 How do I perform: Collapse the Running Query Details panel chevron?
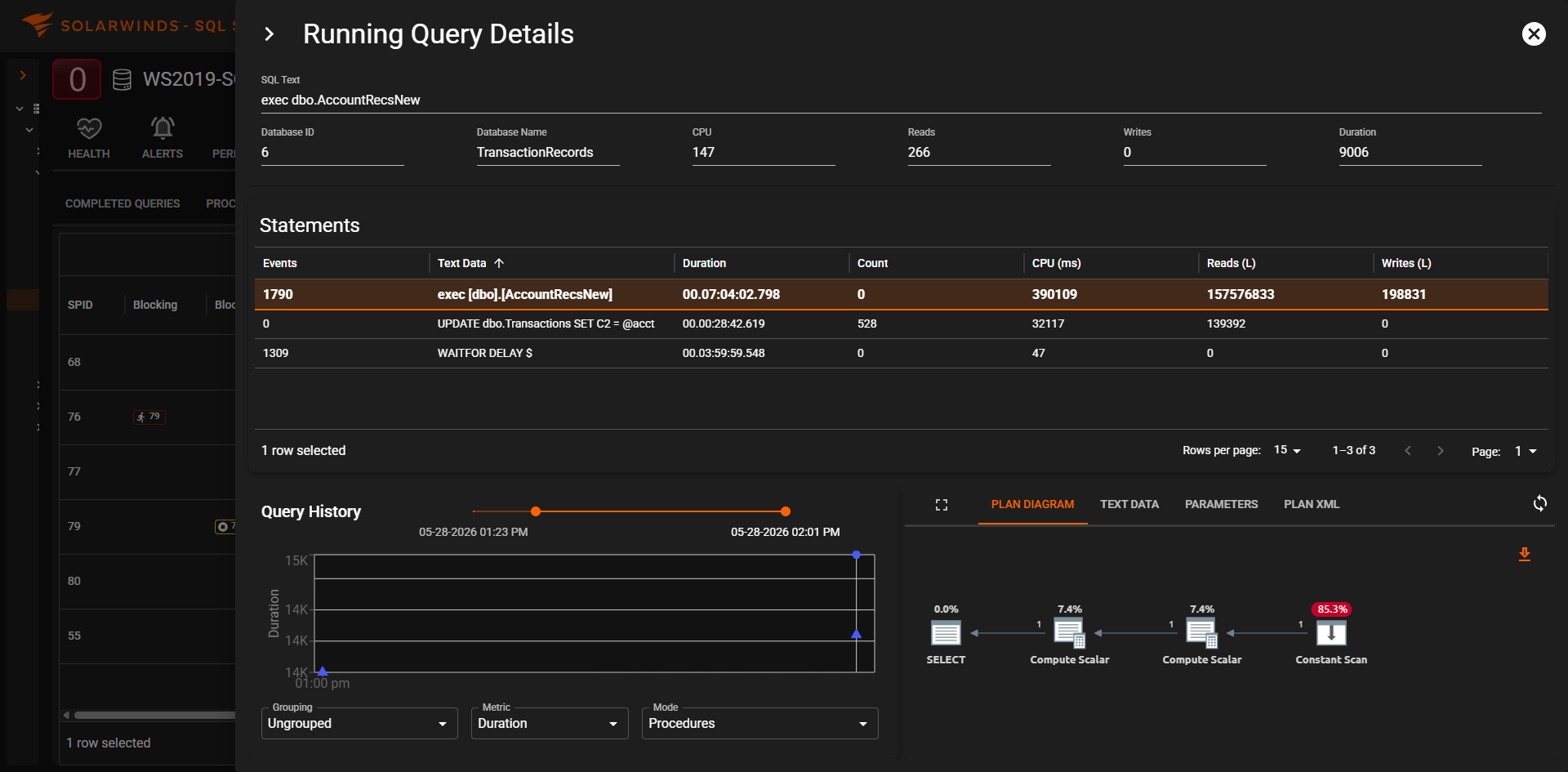pyautogui.click(x=269, y=34)
